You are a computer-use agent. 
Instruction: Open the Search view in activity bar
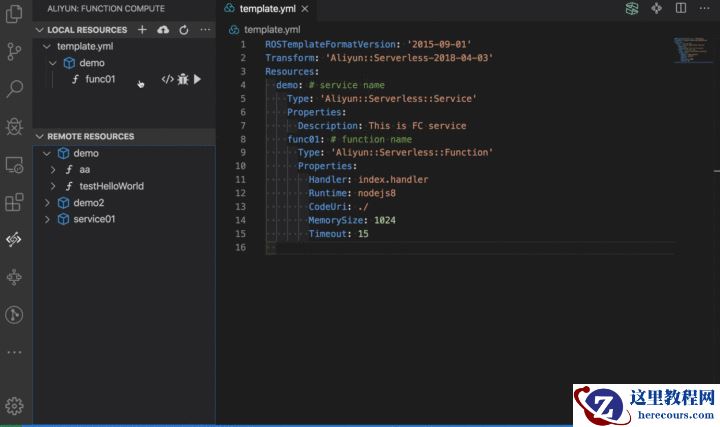tap(14, 89)
